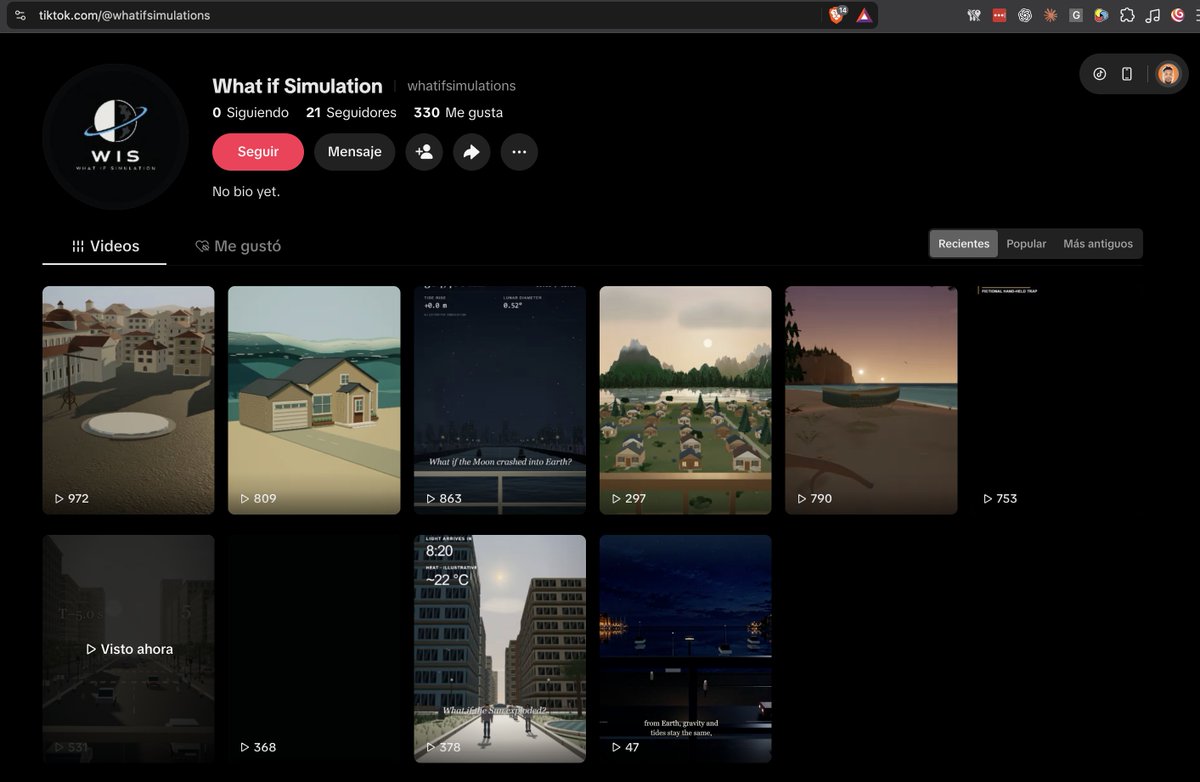This screenshot has height=782, width=1200.
Task: Open the phone app download icon
Action: click(1127, 74)
